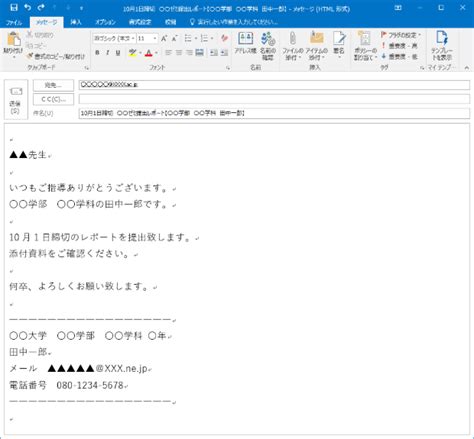Toggle Underline formatting

coord(118,53)
